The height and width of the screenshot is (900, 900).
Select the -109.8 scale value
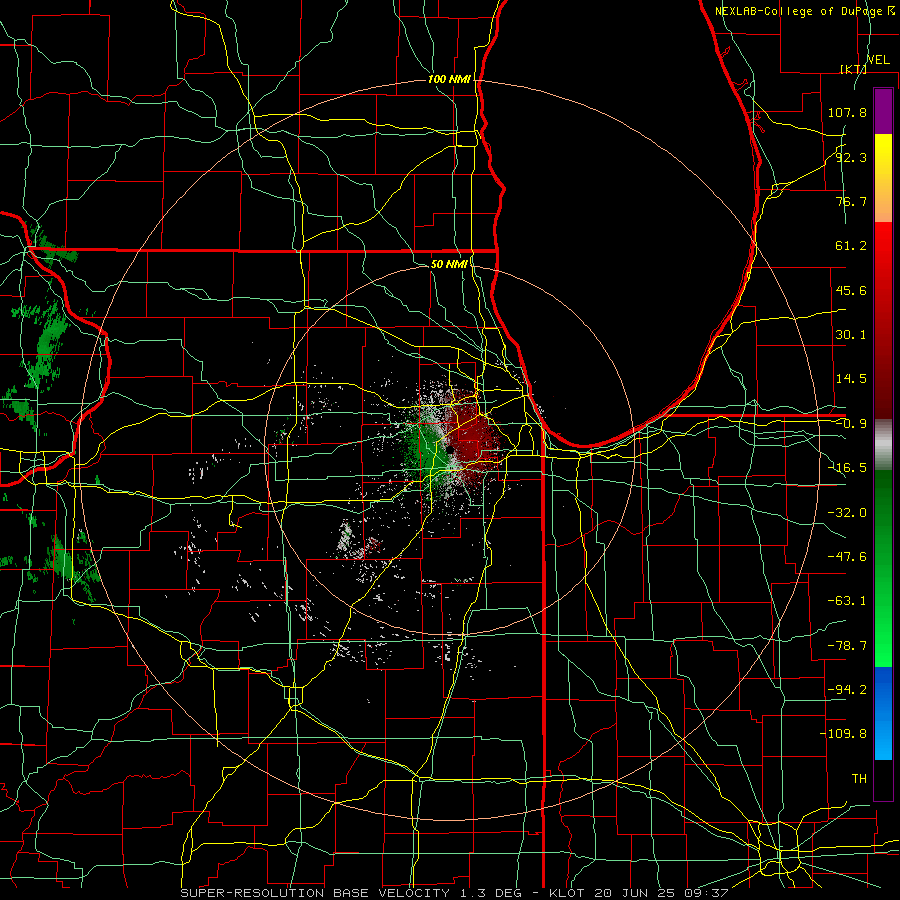pos(843,734)
